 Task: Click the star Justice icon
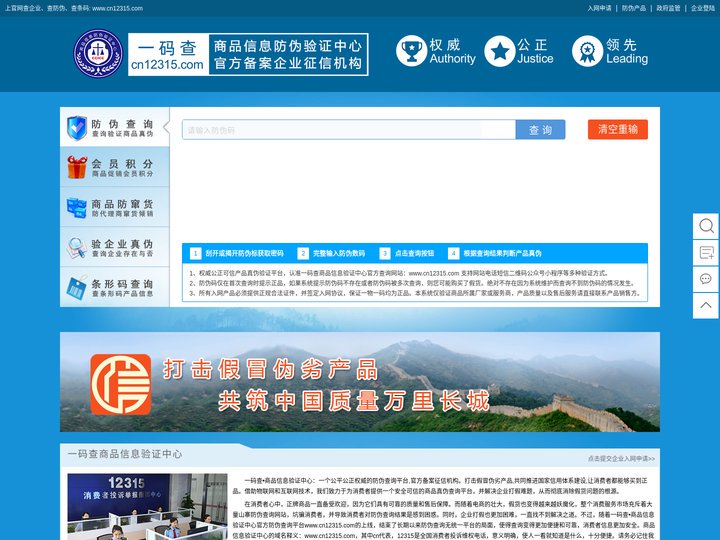point(500,51)
